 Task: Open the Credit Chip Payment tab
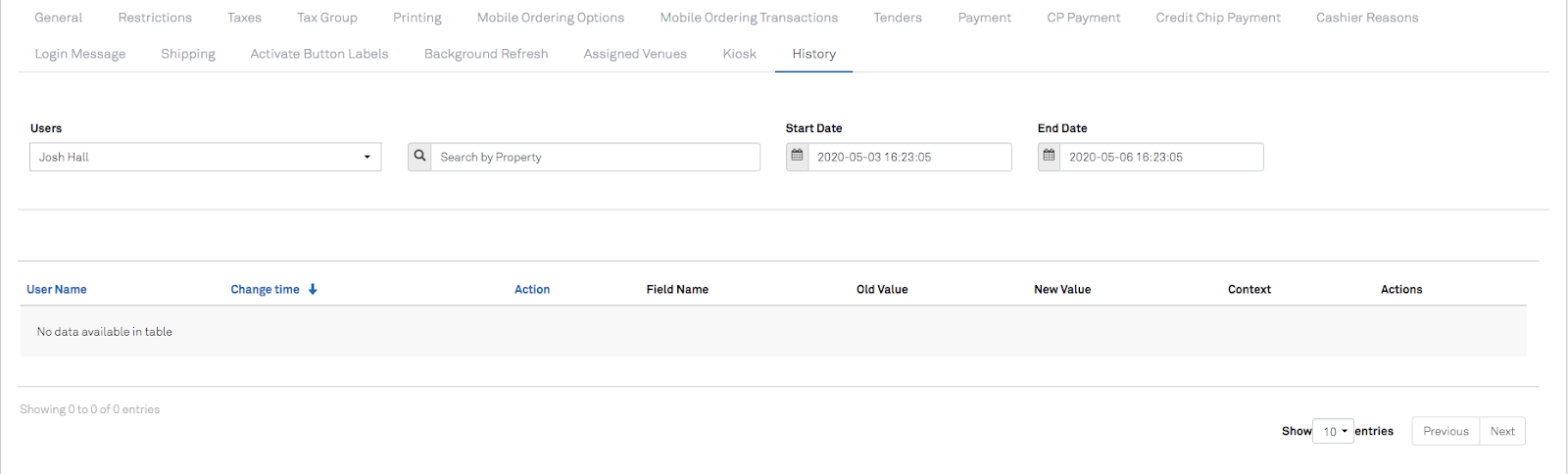click(1218, 18)
